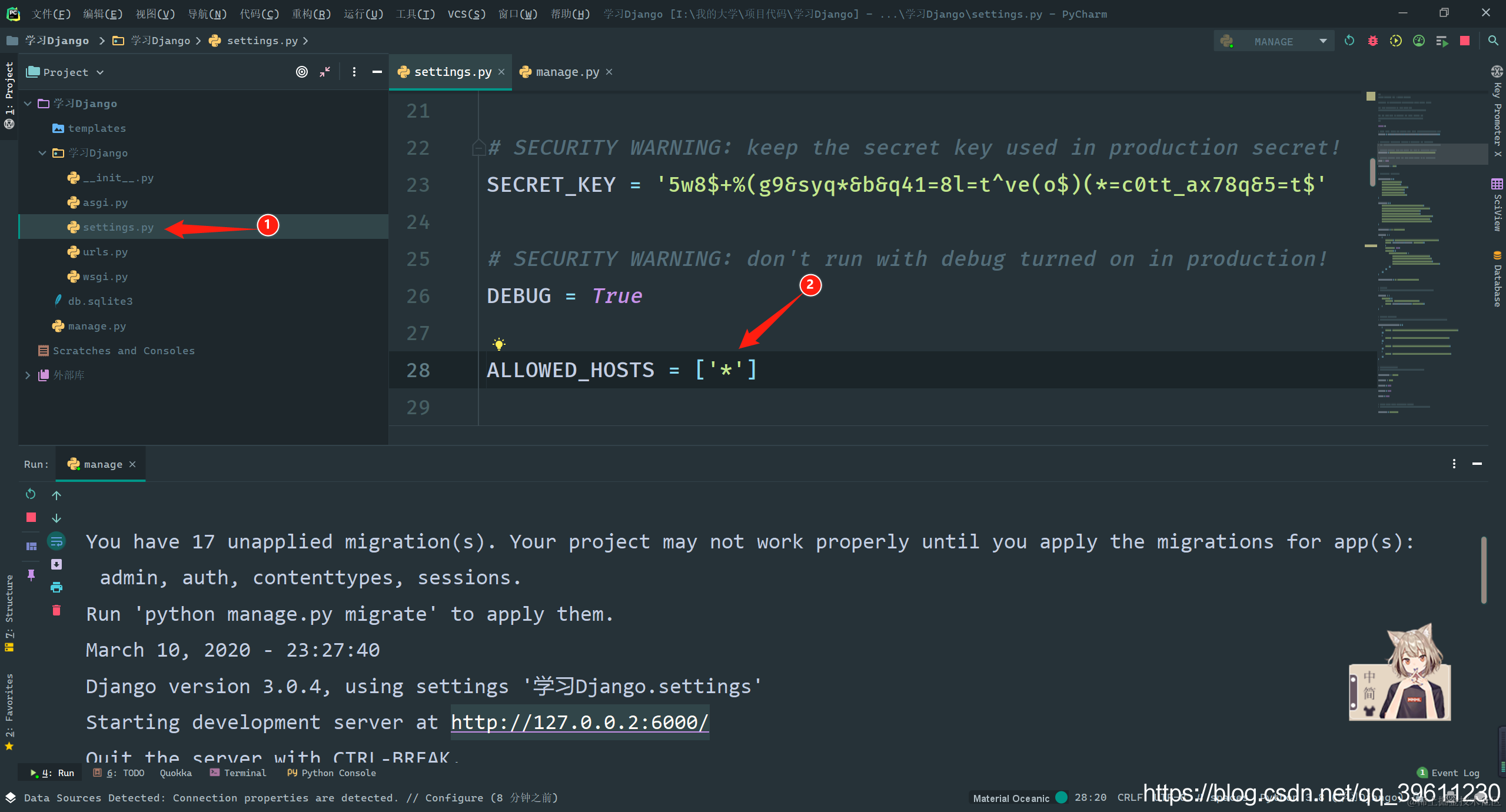Jump down the stack trace arrow
1506x812 pixels.
pyautogui.click(x=56, y=518)
